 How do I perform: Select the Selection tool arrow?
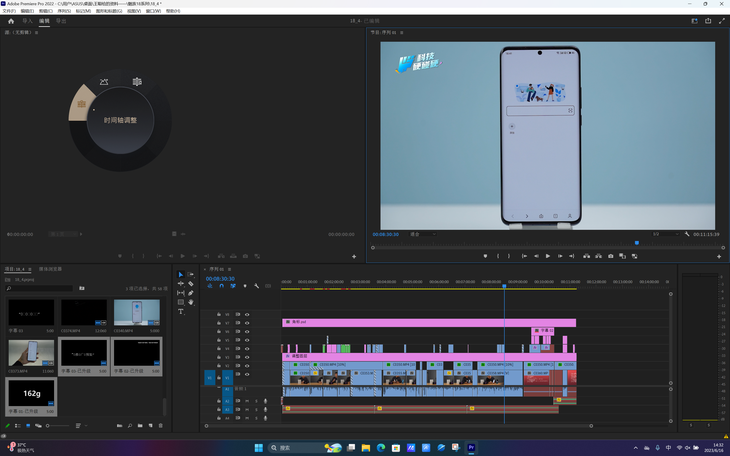[181, 275]
